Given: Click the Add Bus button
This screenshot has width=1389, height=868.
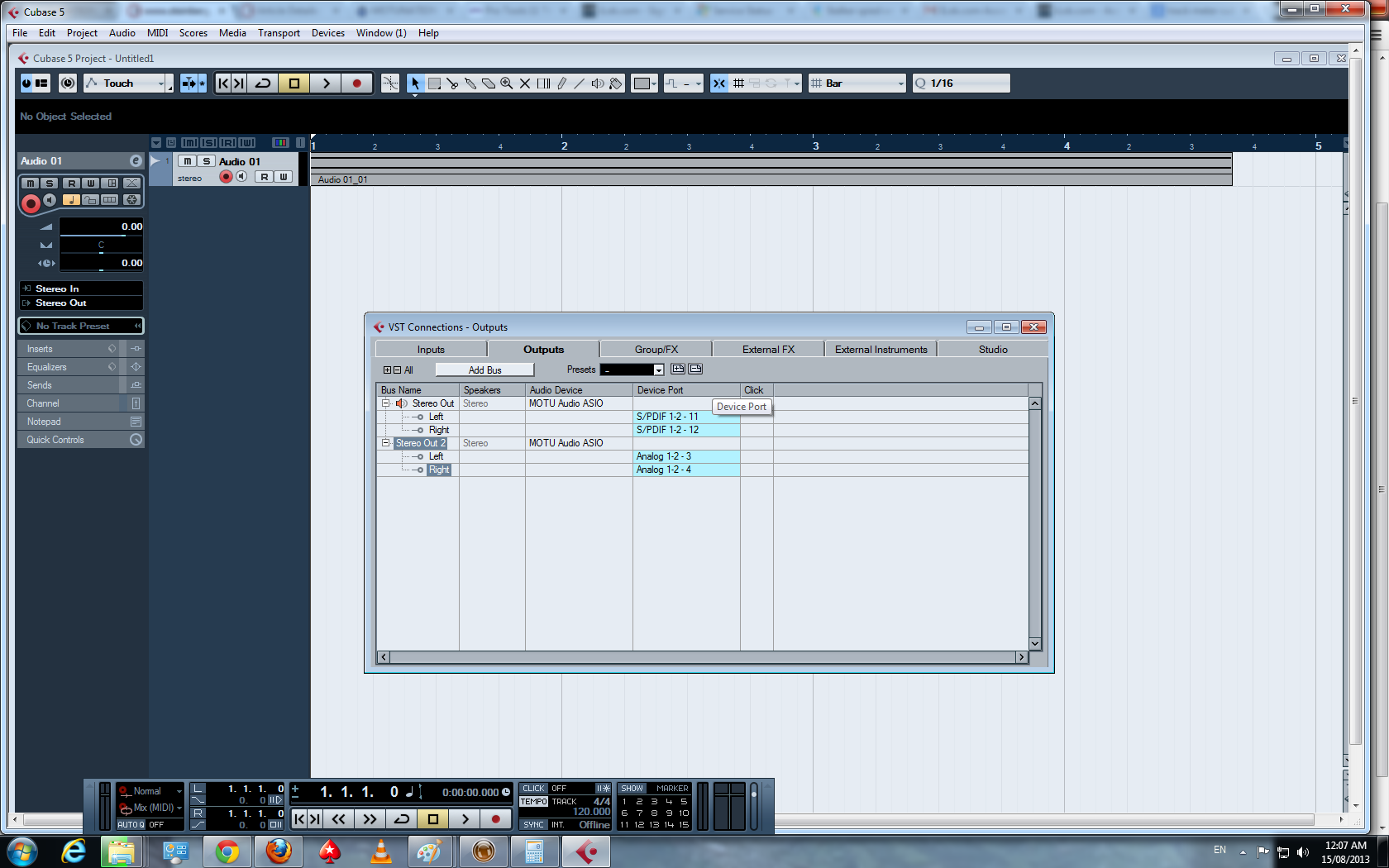Looking at the screenshot, I should (x=484, y=370).
